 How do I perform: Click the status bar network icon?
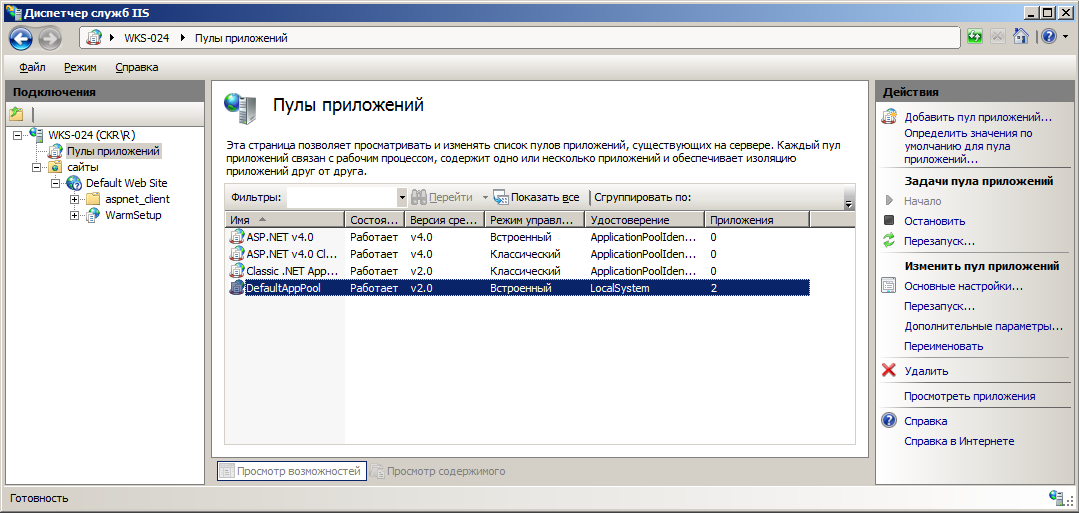(1056, 498)
